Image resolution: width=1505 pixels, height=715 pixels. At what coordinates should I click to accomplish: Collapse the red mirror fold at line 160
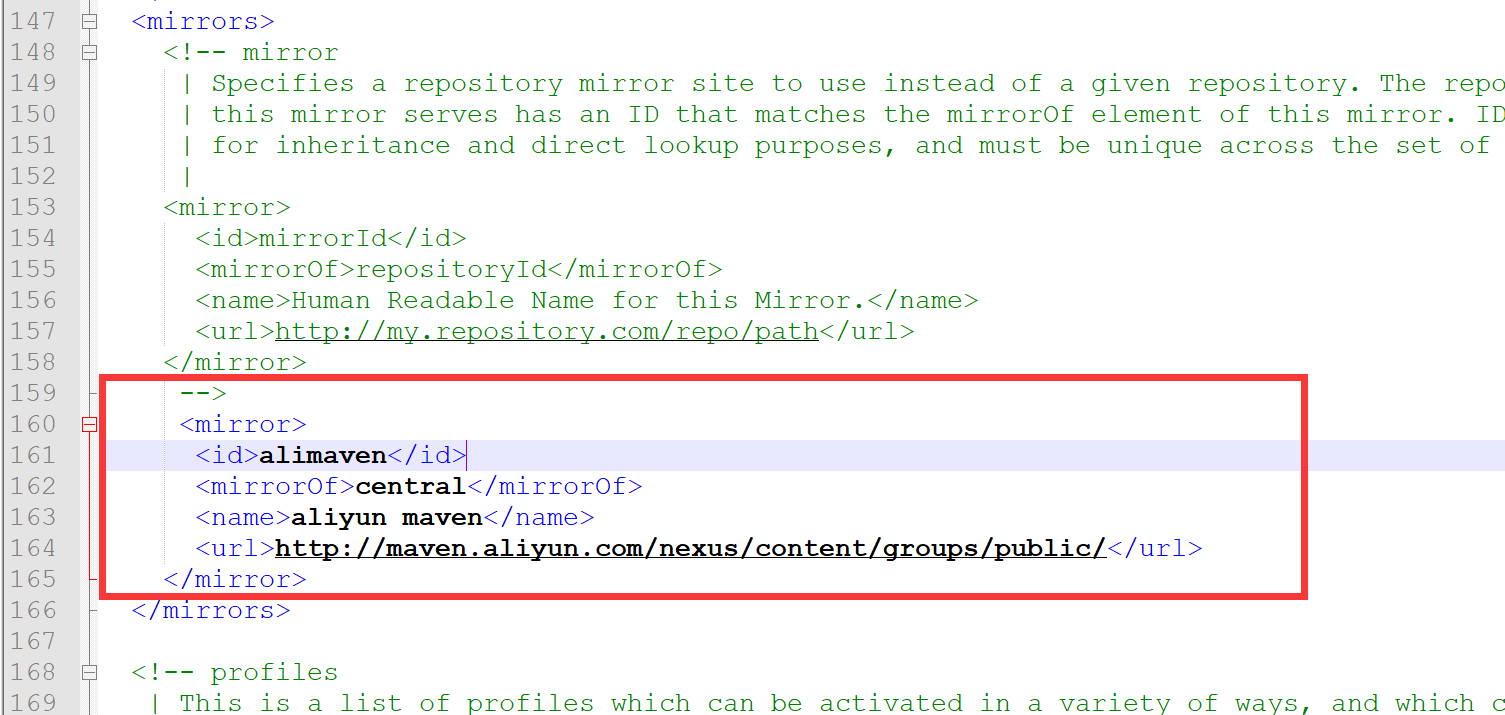(x=89, y=424)
